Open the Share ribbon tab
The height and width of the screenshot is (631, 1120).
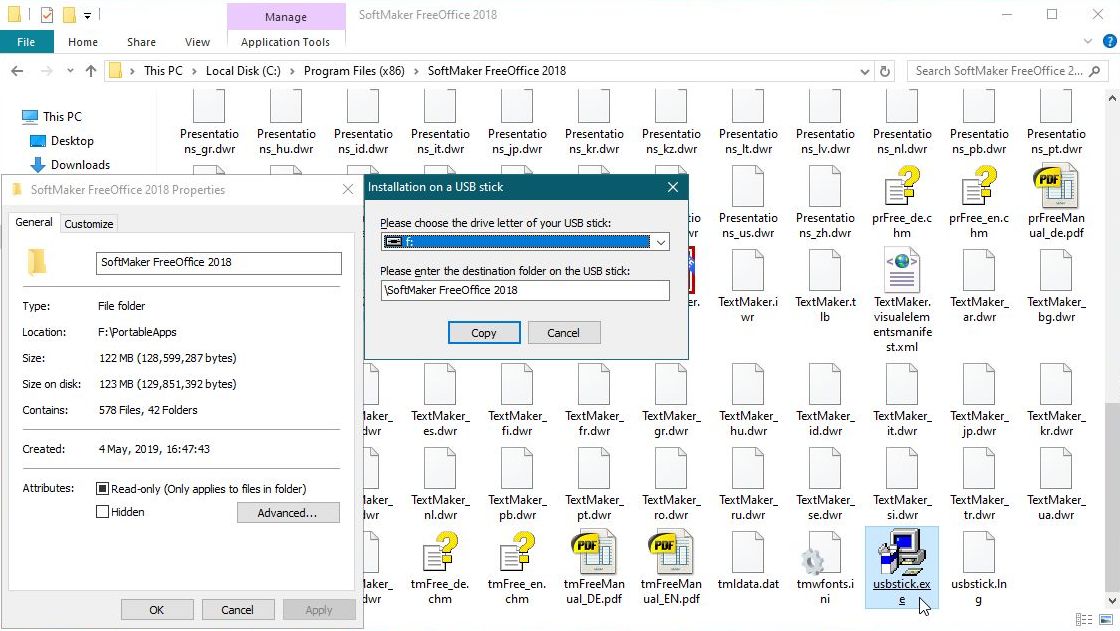pyautogui.click(x=141, y=41)
